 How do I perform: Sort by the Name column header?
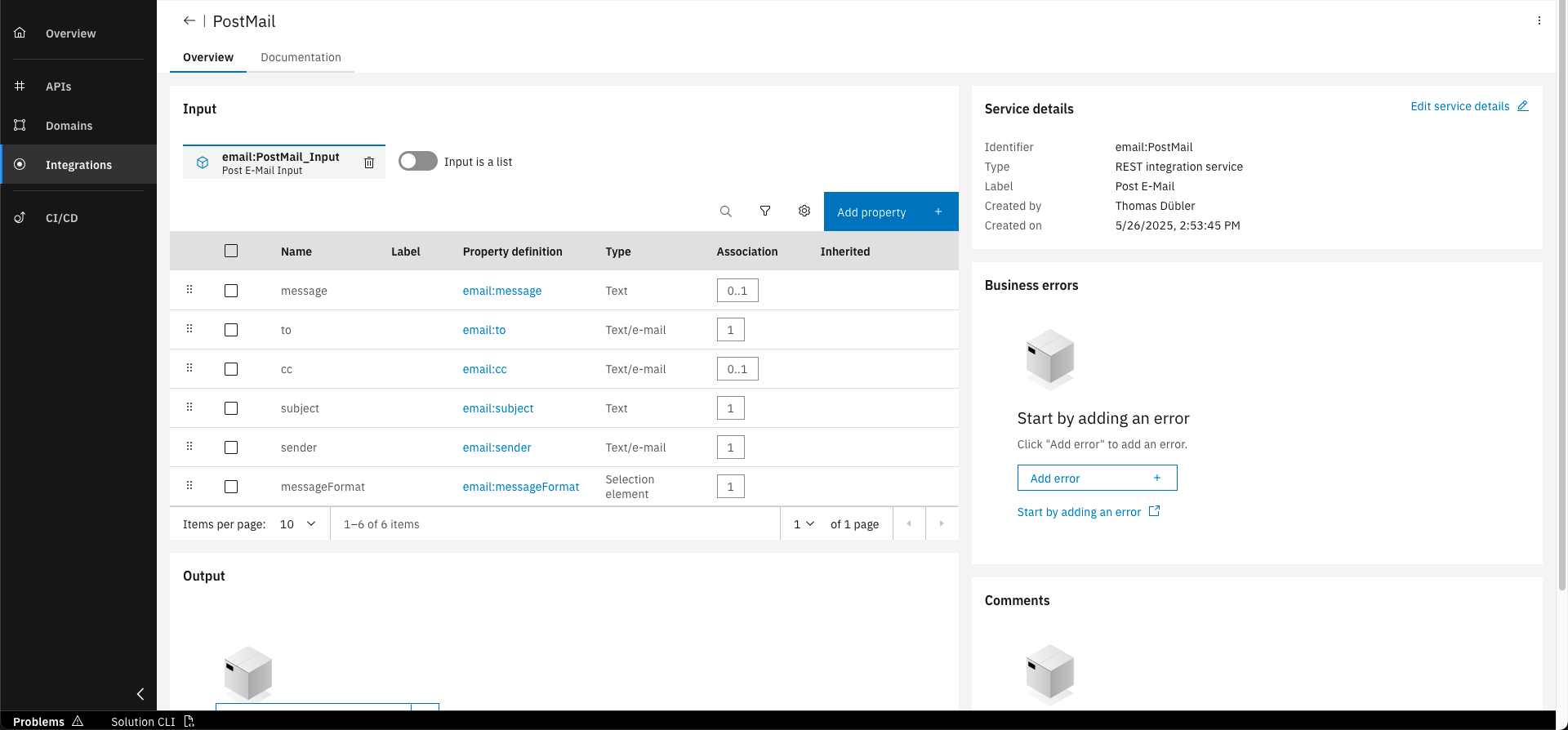tap(296, 251)
